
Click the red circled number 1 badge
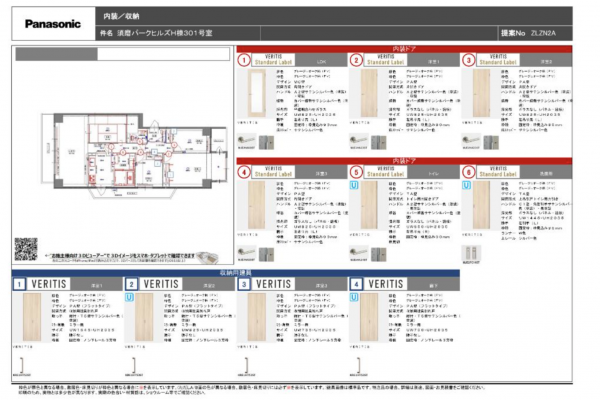pos(244,60)
